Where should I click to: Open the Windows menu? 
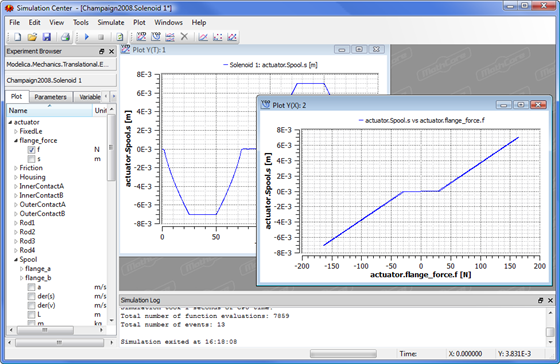pyautogui.click(x=168, y=23)
